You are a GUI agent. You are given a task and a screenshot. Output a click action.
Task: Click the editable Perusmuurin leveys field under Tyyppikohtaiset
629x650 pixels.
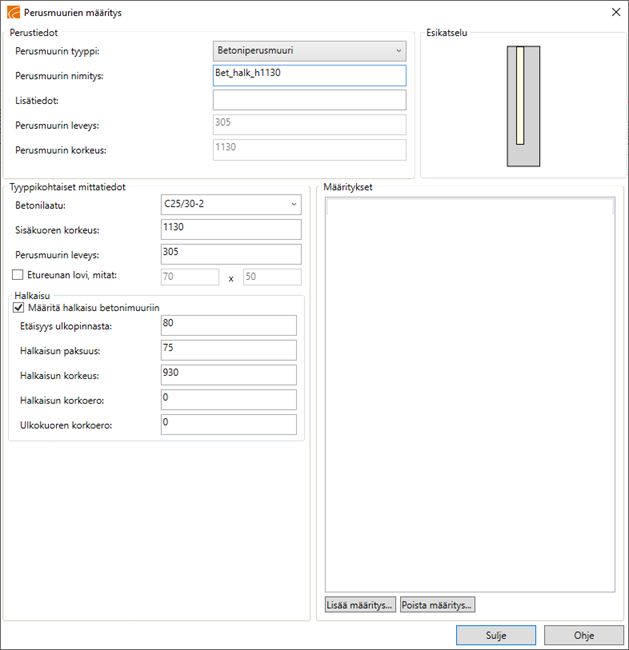231,253
